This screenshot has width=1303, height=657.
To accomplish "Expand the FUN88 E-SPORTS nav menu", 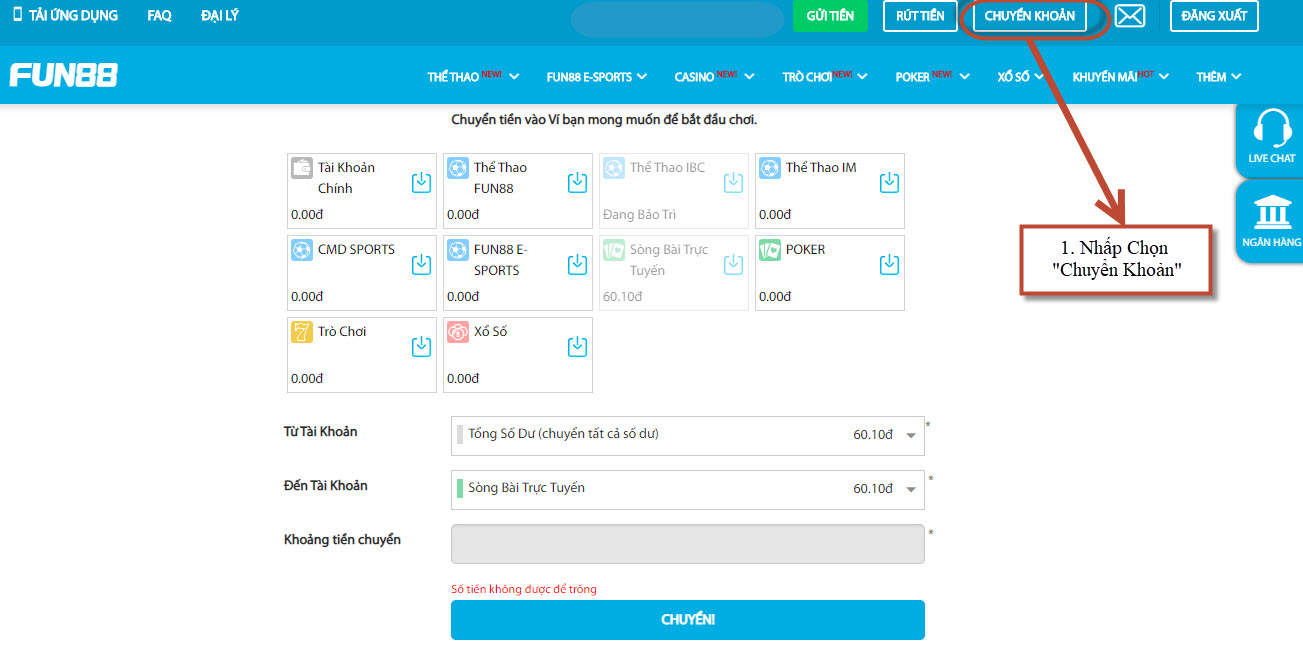I will pyautogui.click(x=597, y=77).
